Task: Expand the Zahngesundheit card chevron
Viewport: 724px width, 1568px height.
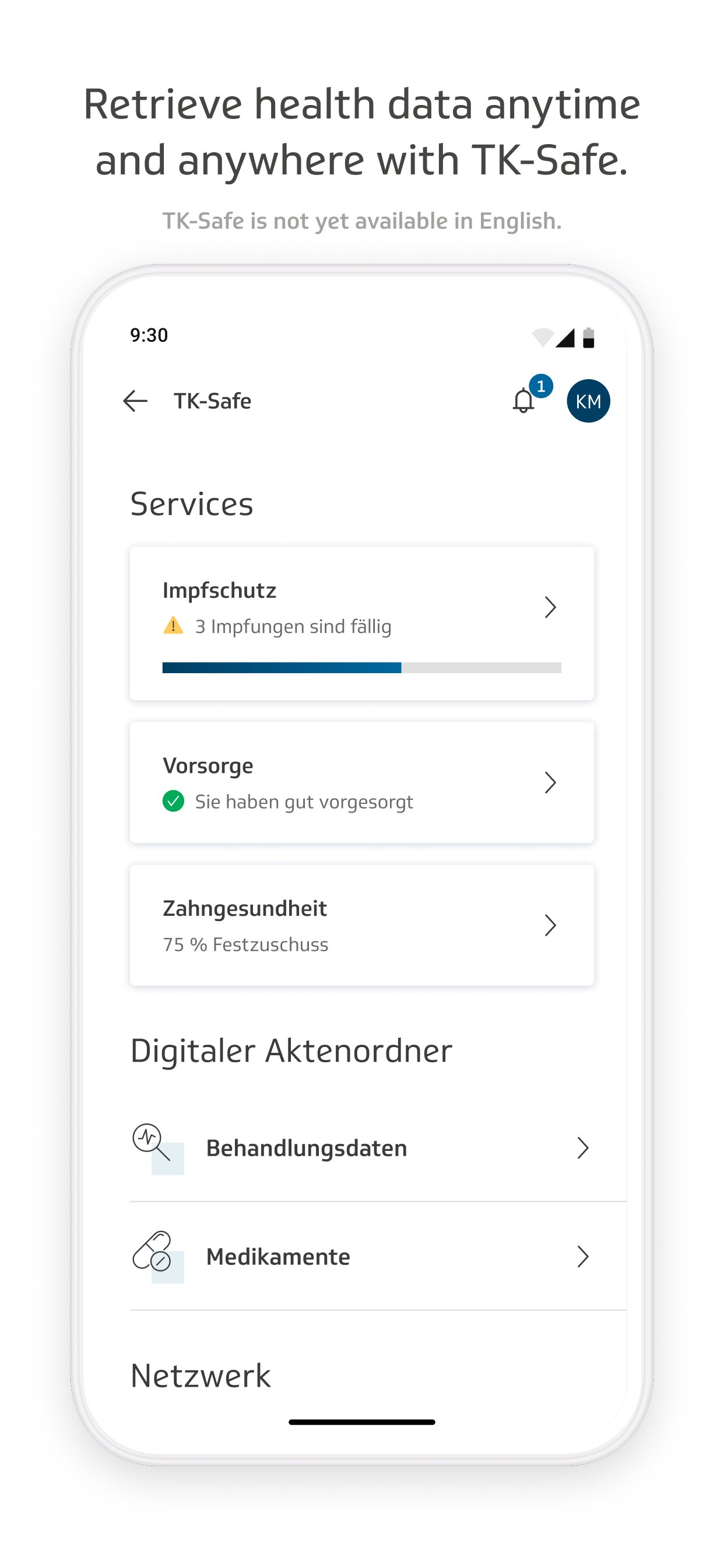Action: [x=550, y=925]
